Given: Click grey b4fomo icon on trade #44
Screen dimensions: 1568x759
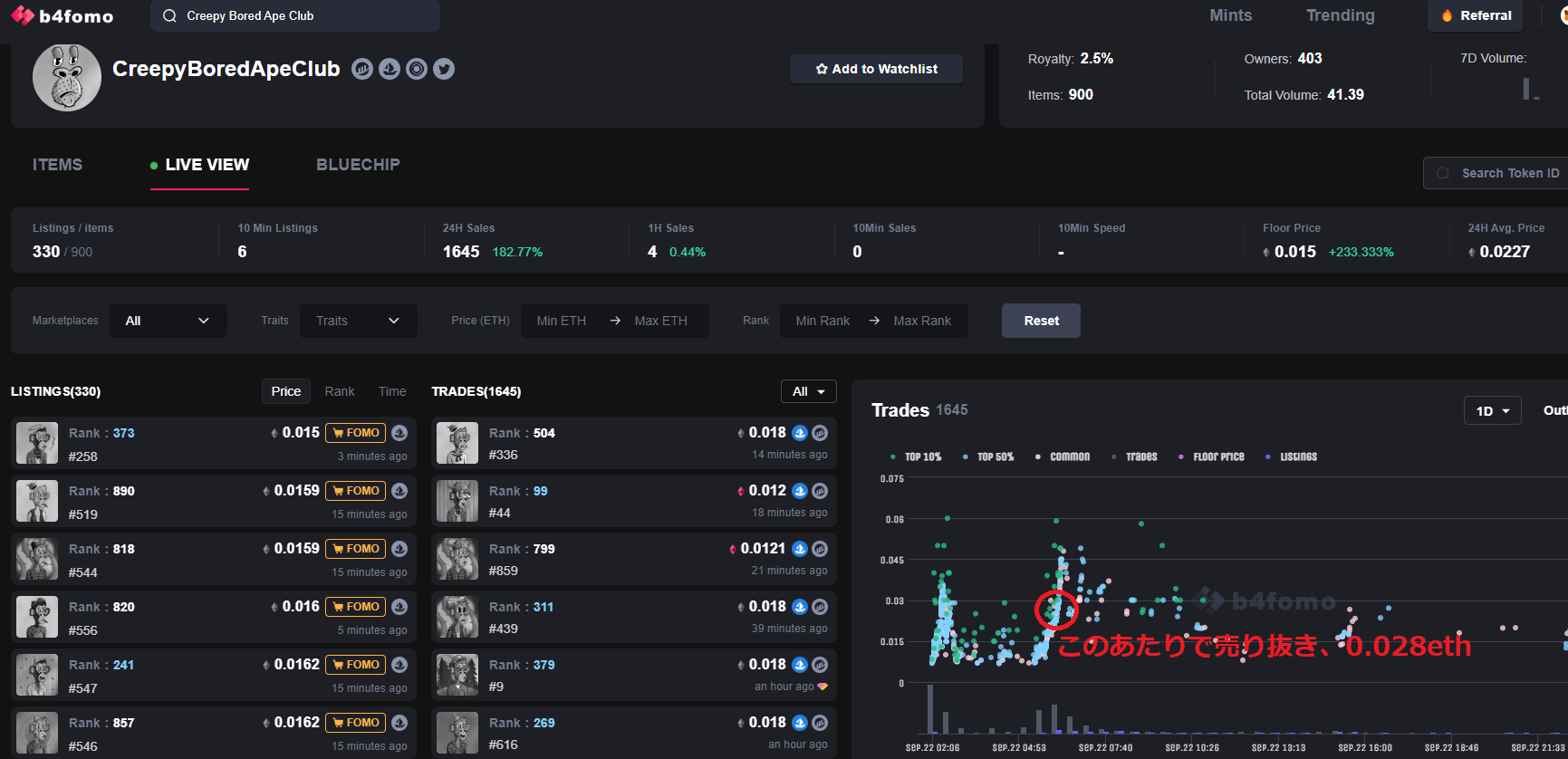Looking at the screenshot, I should 820,491.
